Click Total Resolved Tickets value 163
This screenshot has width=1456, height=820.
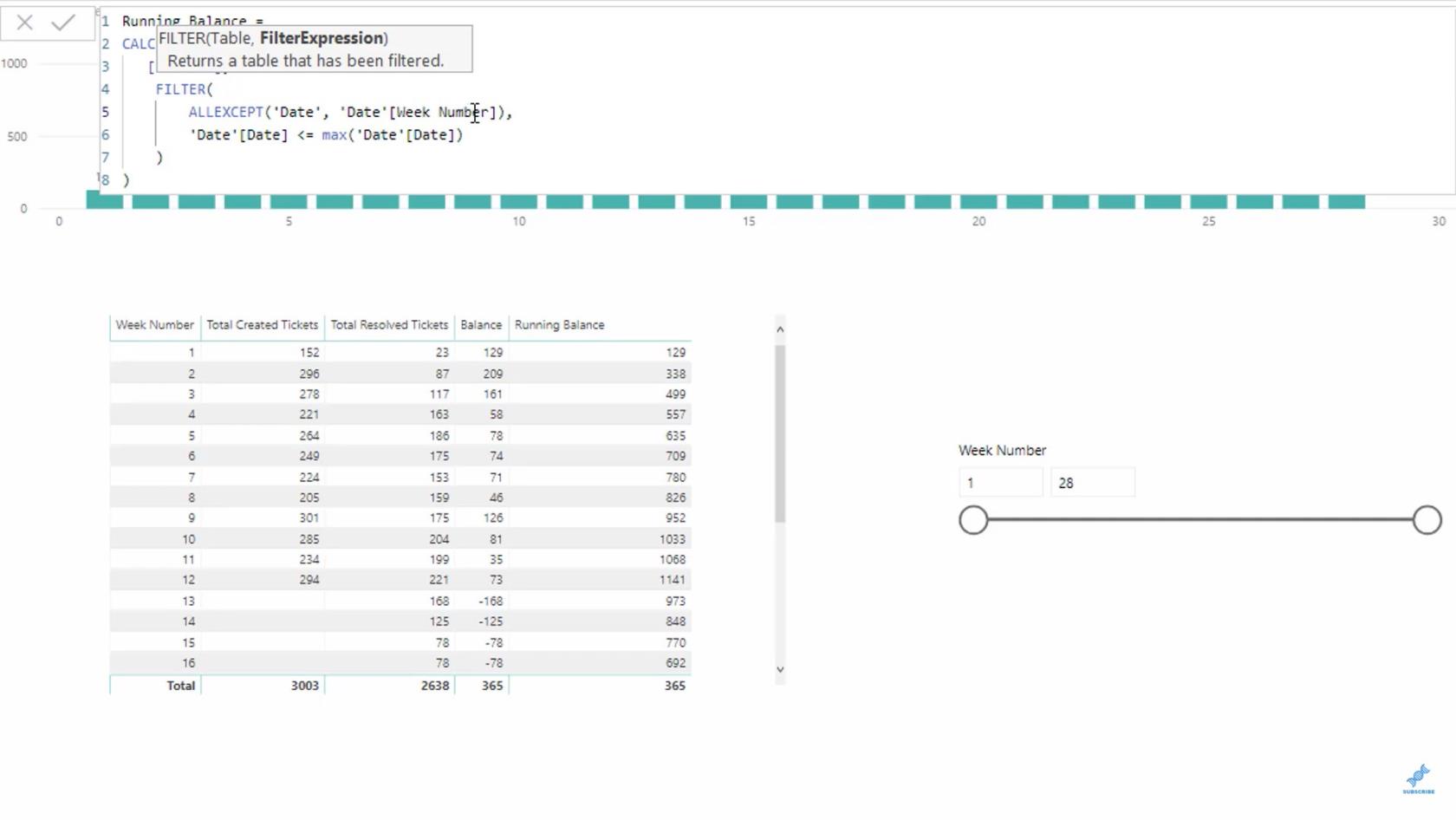point(439,414)
